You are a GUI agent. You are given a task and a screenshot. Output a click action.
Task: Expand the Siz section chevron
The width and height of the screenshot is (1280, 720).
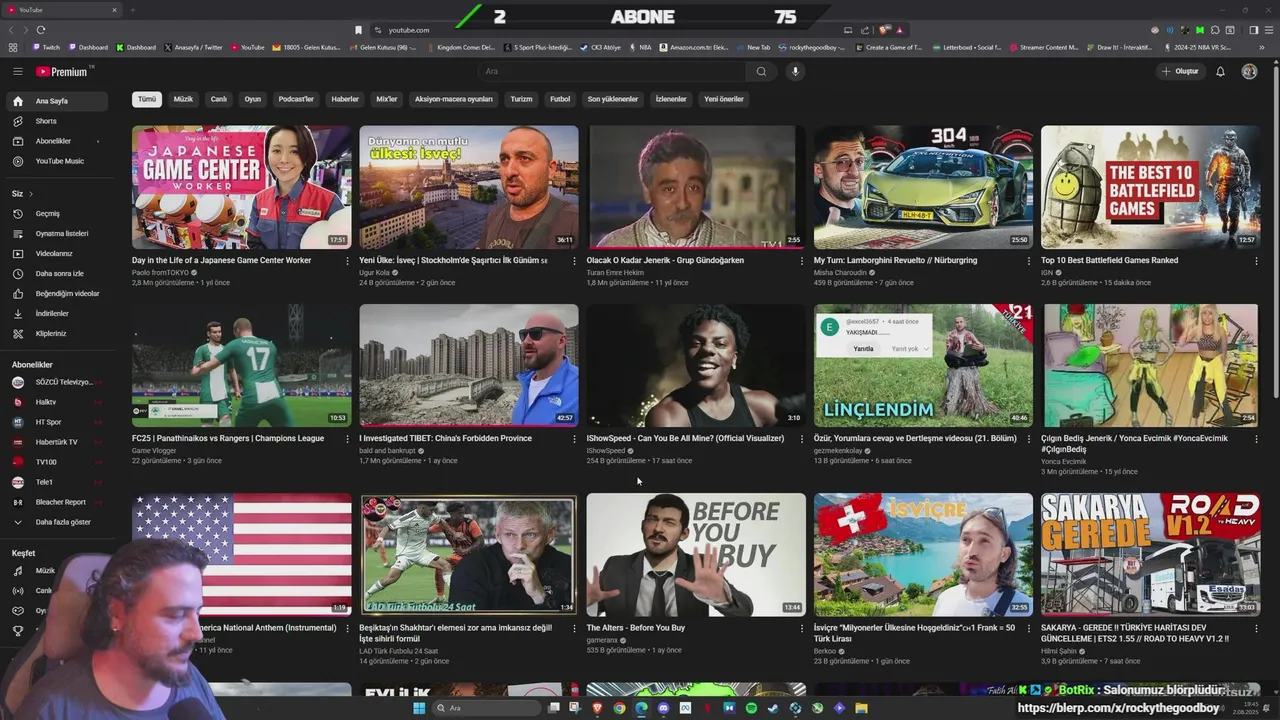pyautogui.click(x=31, y=193)
